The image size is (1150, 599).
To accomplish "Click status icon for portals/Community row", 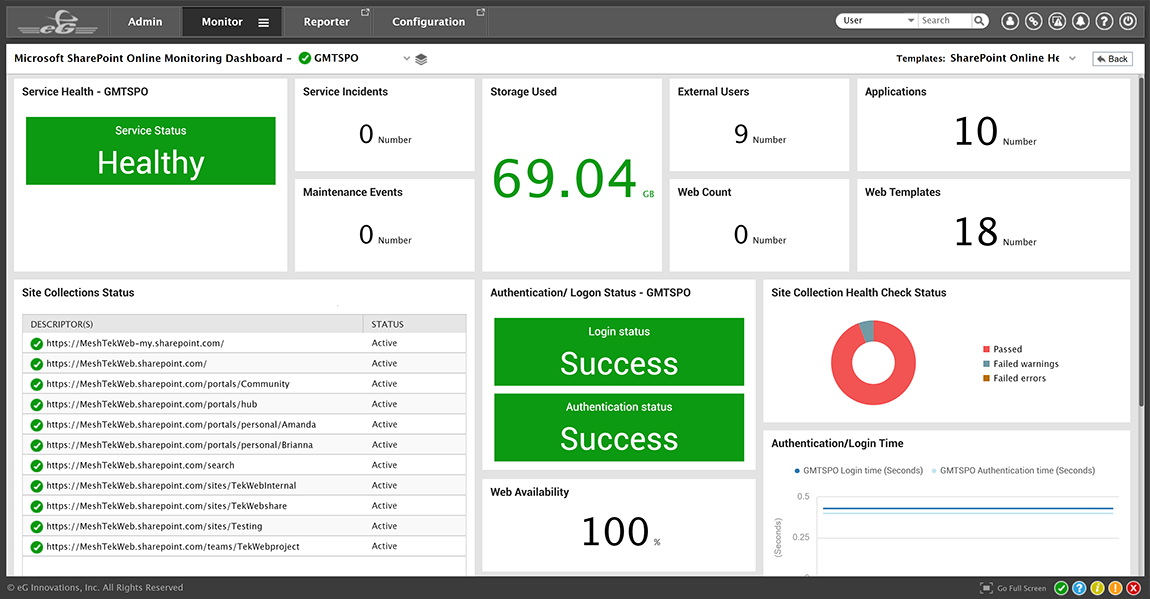I will click(36, 384).
